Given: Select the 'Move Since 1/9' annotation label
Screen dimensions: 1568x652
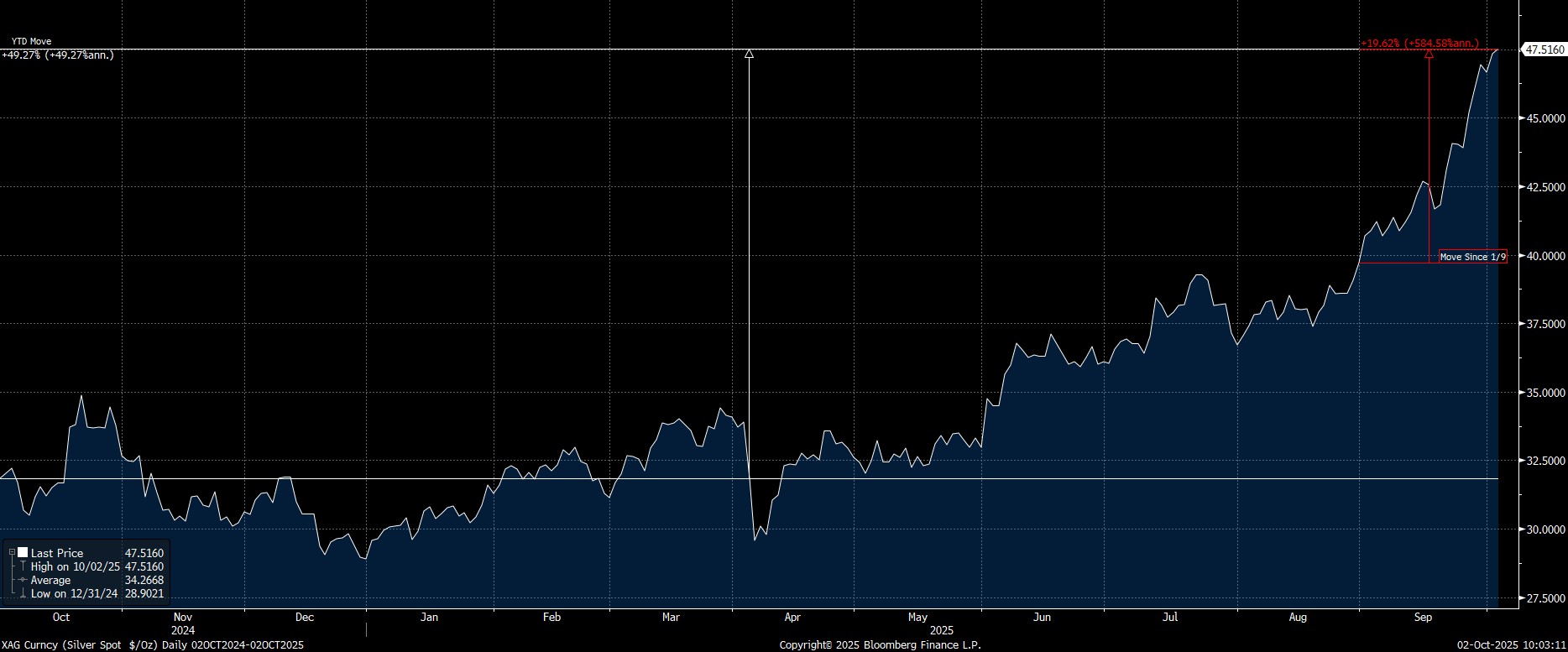Looking at the screenshot, I should [x=1472, y=257].
